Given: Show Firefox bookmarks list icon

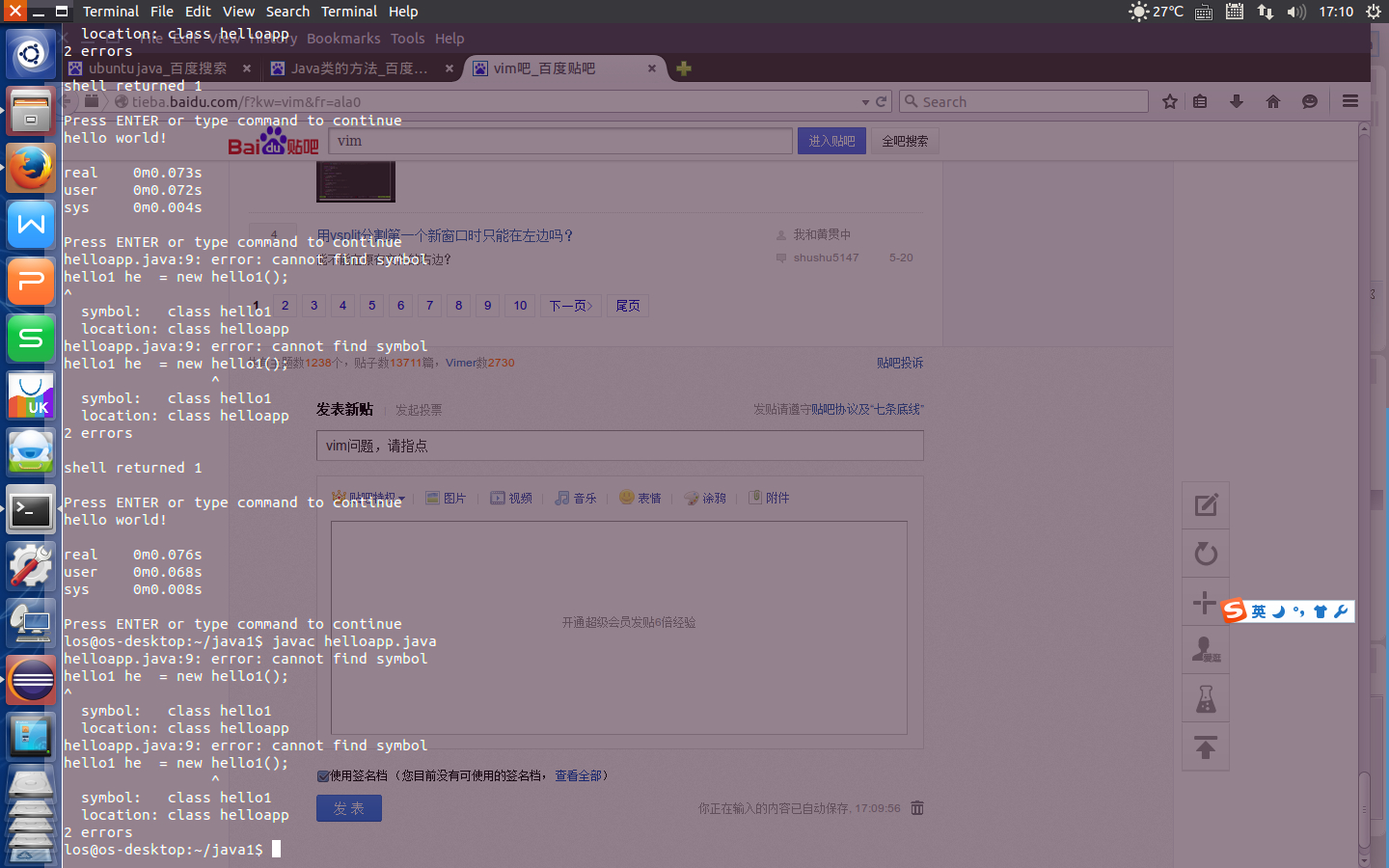Looking at the screenshot, I should pyautogui.click(x=1200, y=101).
